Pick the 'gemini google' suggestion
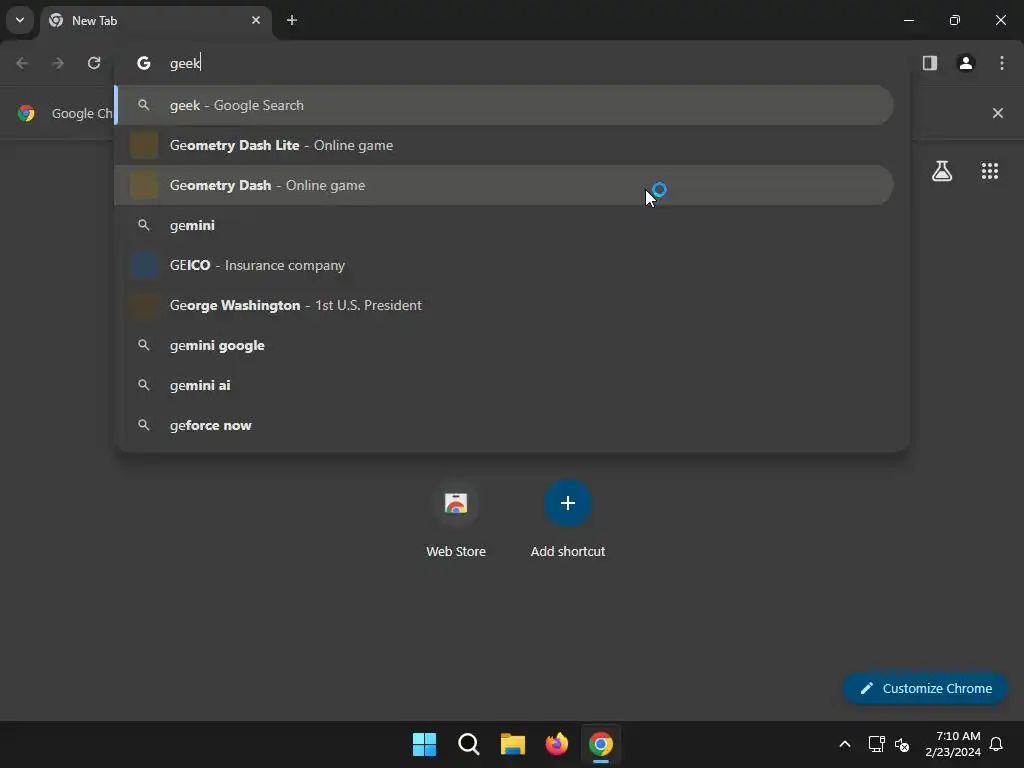 504,345
